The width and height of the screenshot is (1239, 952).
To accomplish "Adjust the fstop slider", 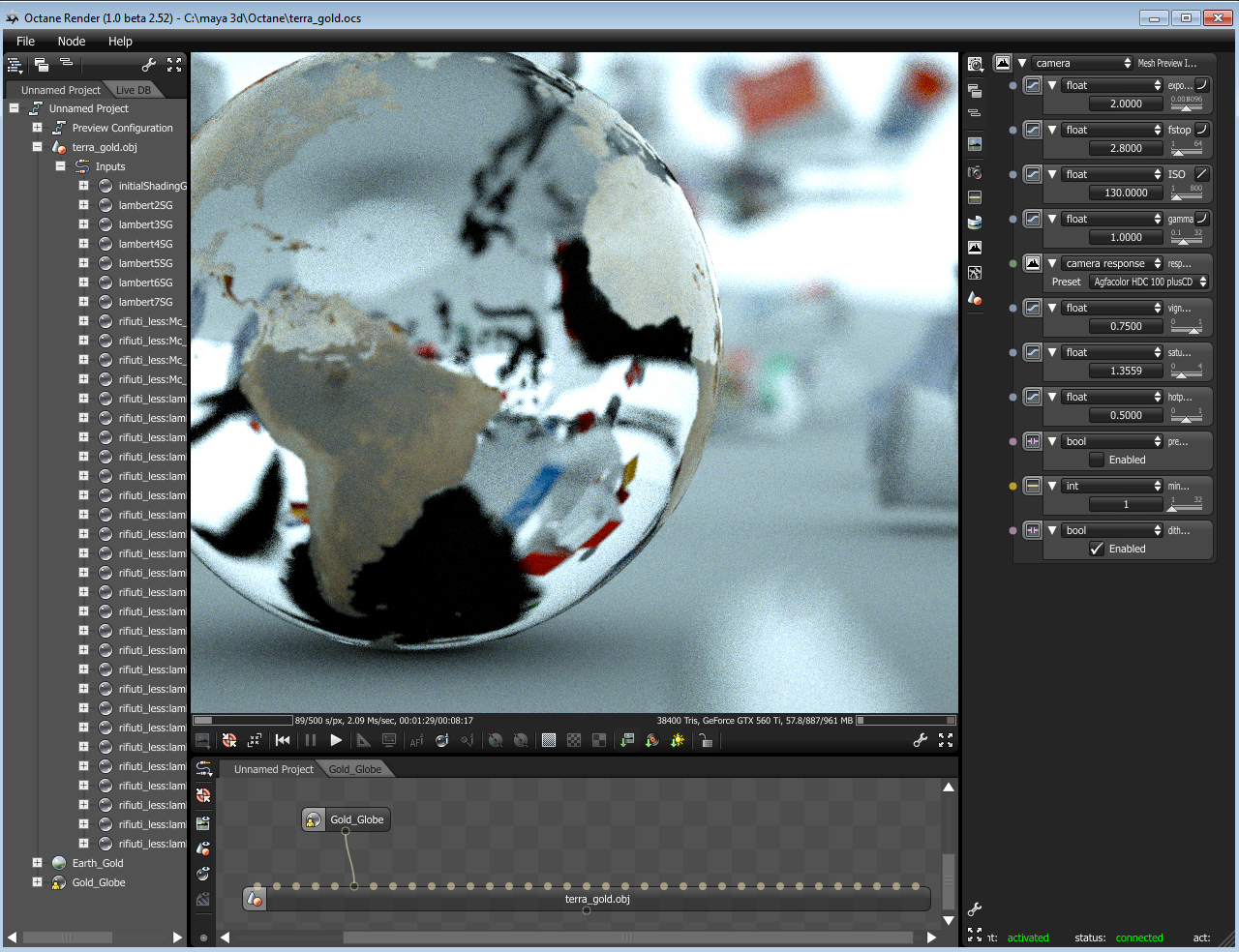I will click(1187, 148).
